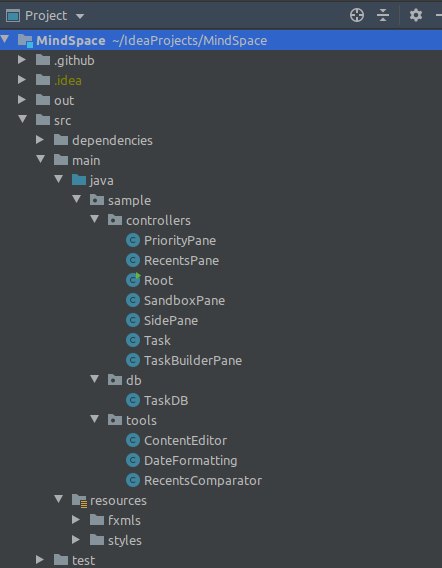Click the SidePane class icon

[133, 320]
